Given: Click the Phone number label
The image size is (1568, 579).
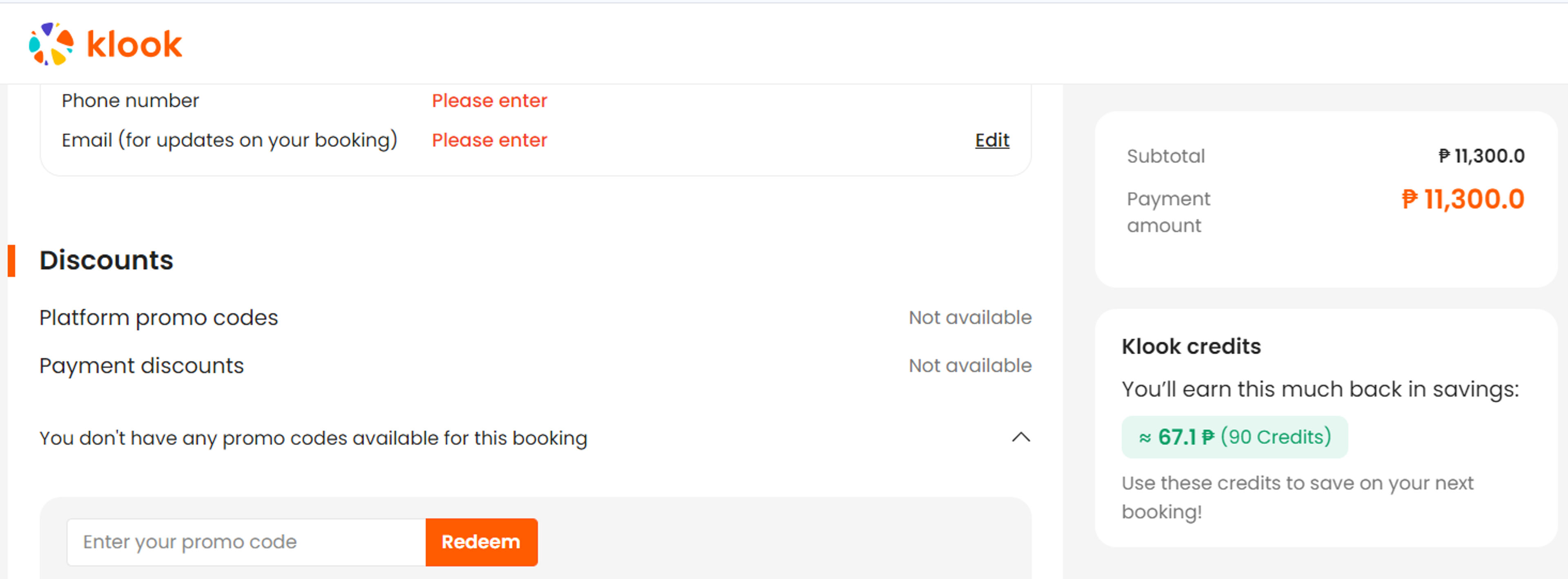Looking at the screenshot, I should [x=130, y=100].
